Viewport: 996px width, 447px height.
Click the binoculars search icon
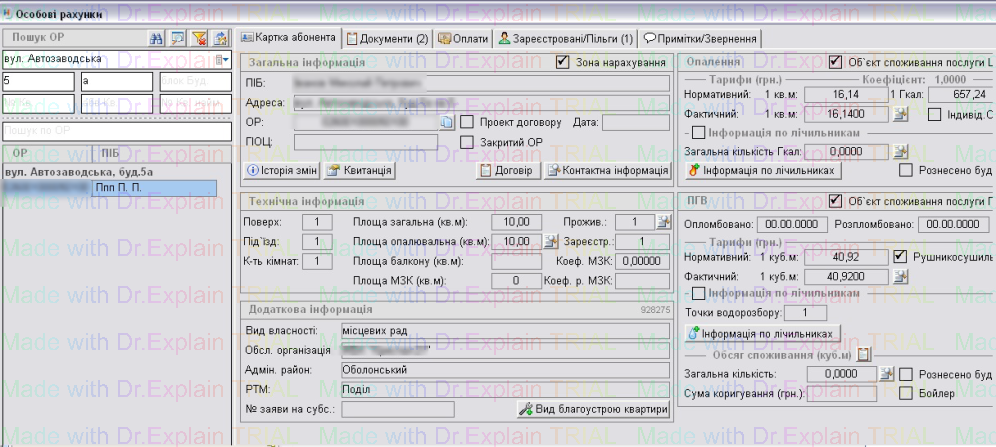tap(155, 37)
